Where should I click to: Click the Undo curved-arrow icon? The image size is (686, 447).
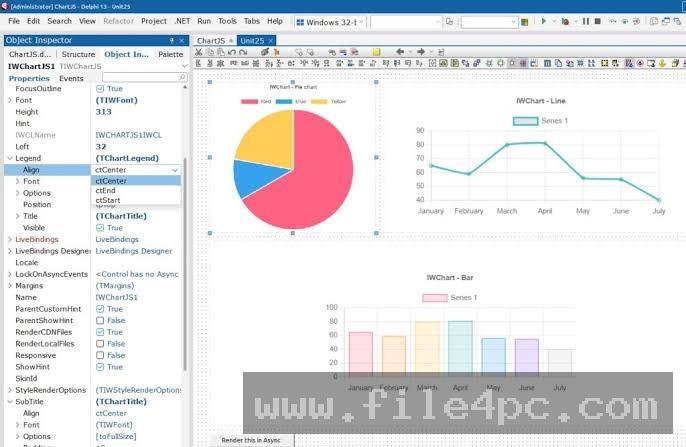click(x=232, y=52)
